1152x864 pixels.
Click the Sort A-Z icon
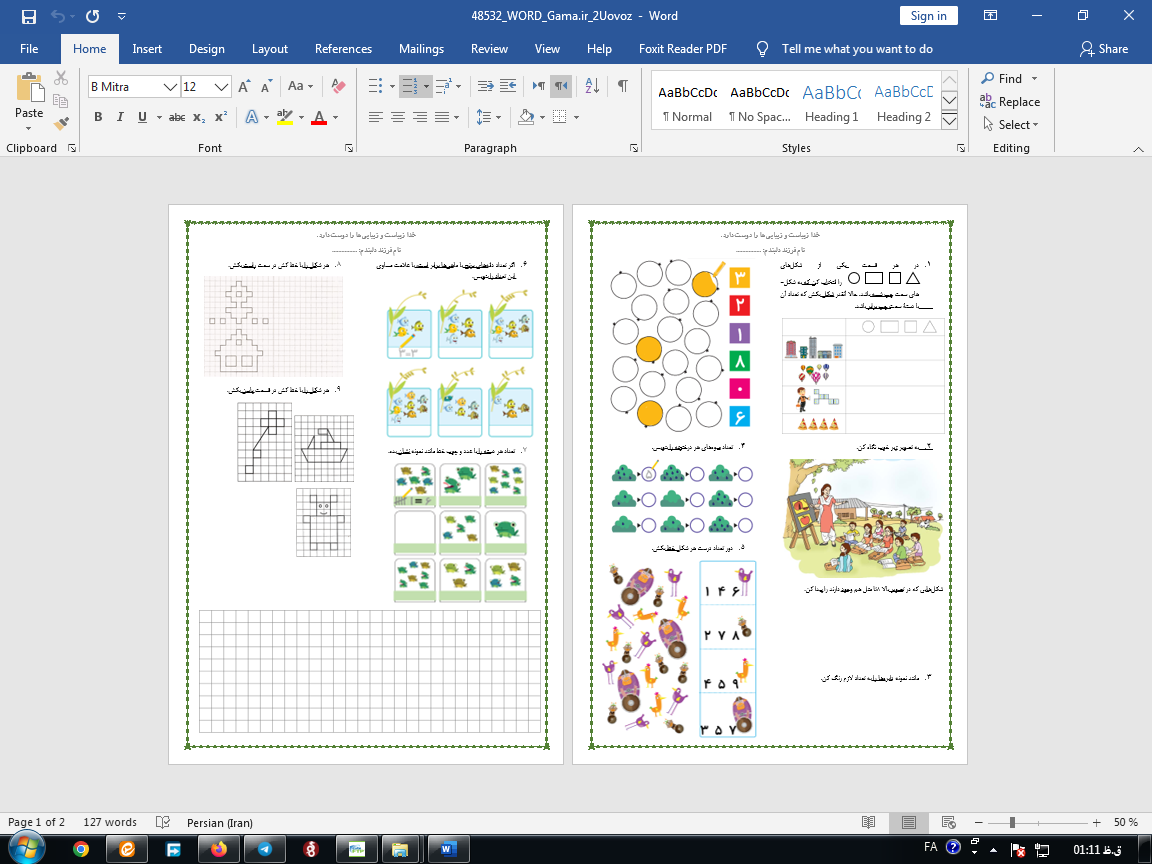pyautogui.click(x=591, y=87)
